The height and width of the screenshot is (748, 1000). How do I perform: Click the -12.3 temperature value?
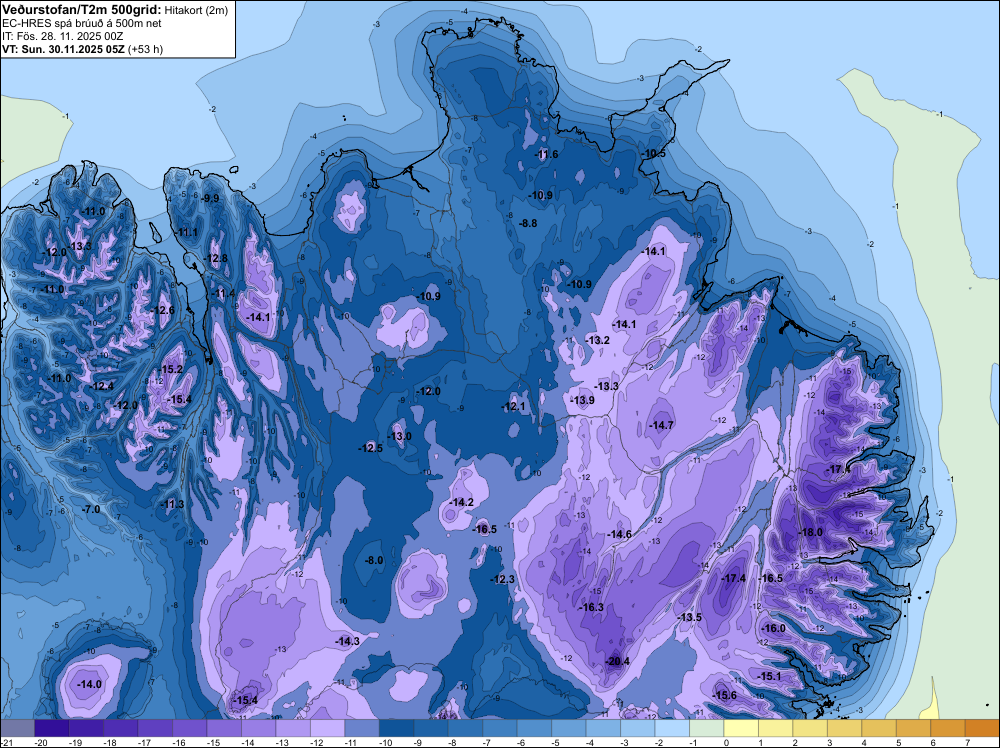click(502, 579)
